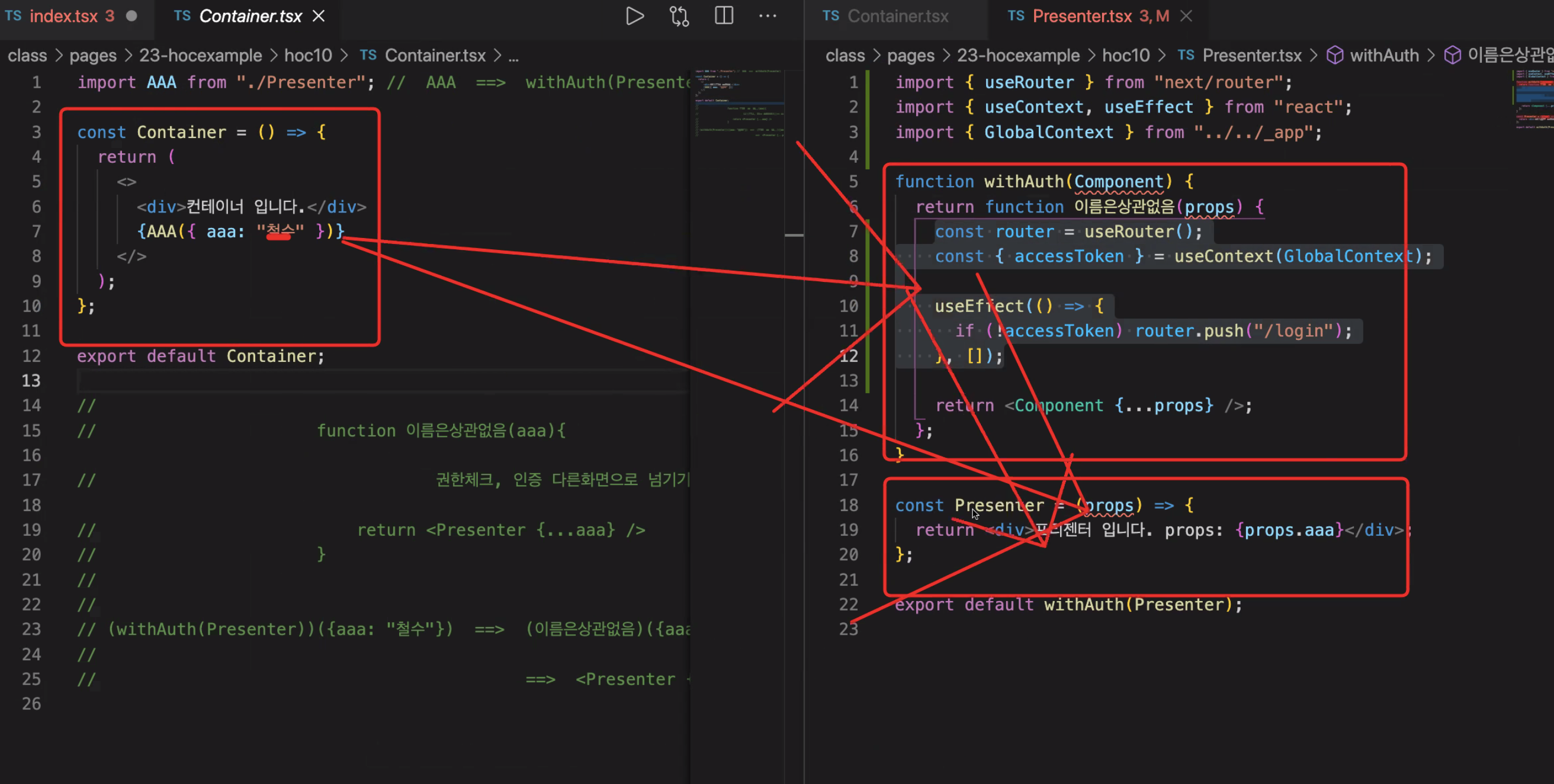Image resolution: width=1554 pixels, height=784 pixels.
Task: Click the unsaved dot on index.tsx tab
Action: pos(131,16)
